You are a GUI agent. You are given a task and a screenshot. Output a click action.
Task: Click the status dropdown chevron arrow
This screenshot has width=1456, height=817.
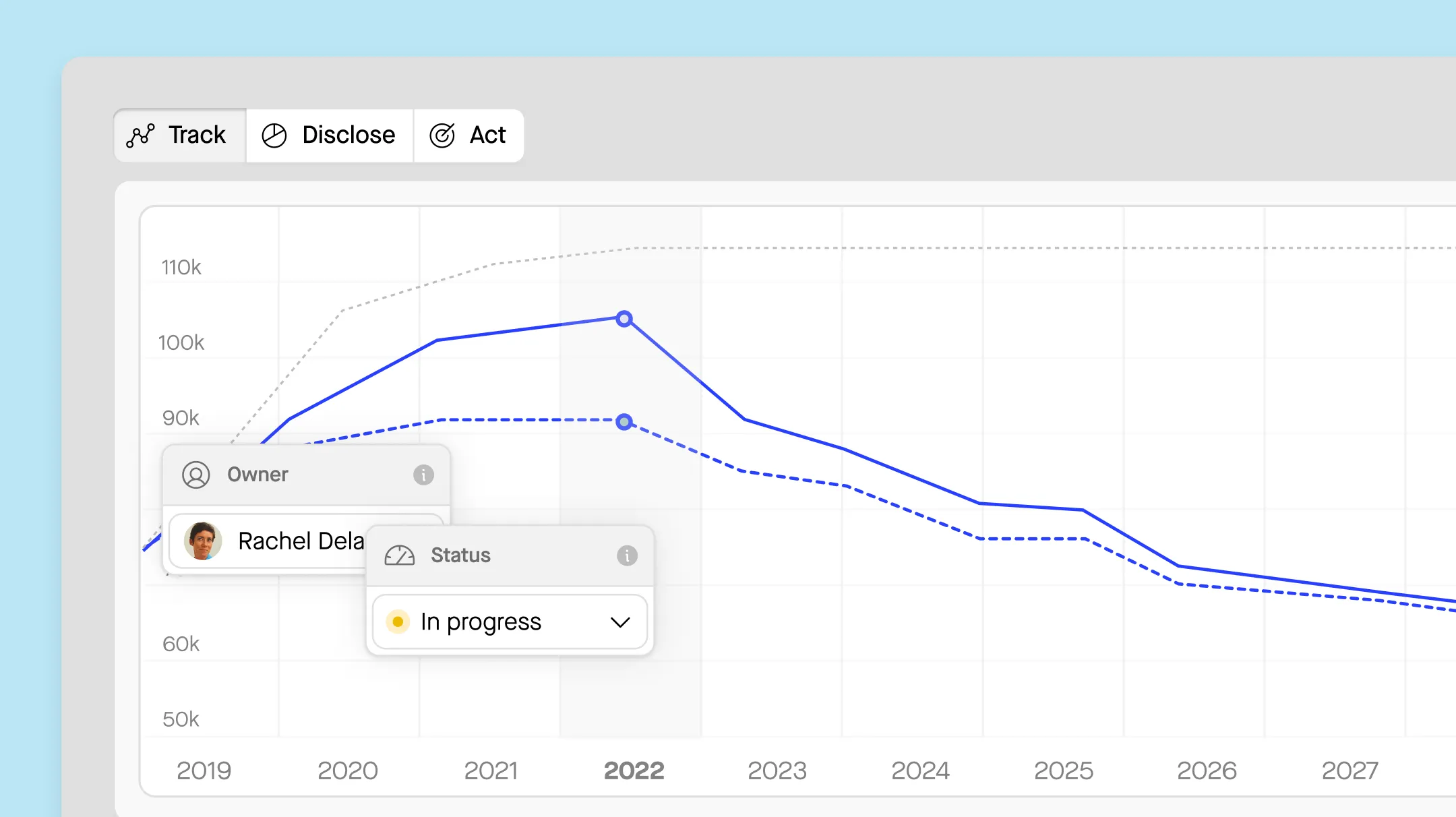[x=620, y=622]
